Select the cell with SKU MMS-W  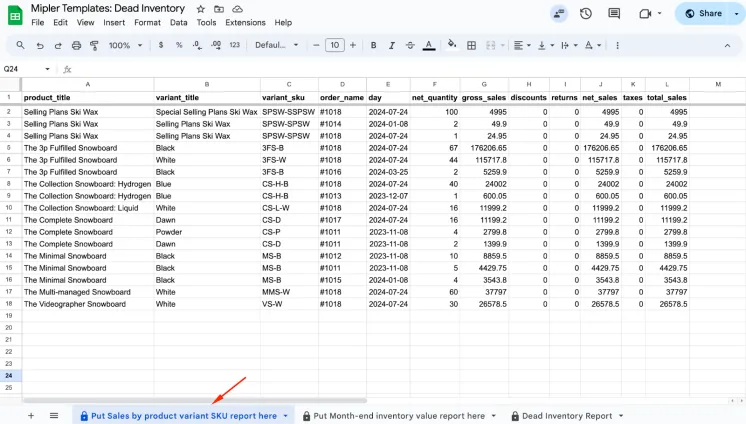pos(289,292)
